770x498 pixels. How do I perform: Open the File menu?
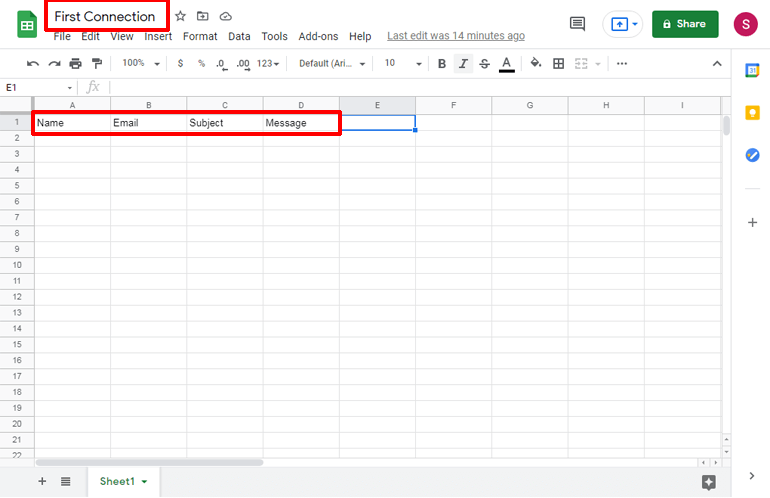(62, 36)
